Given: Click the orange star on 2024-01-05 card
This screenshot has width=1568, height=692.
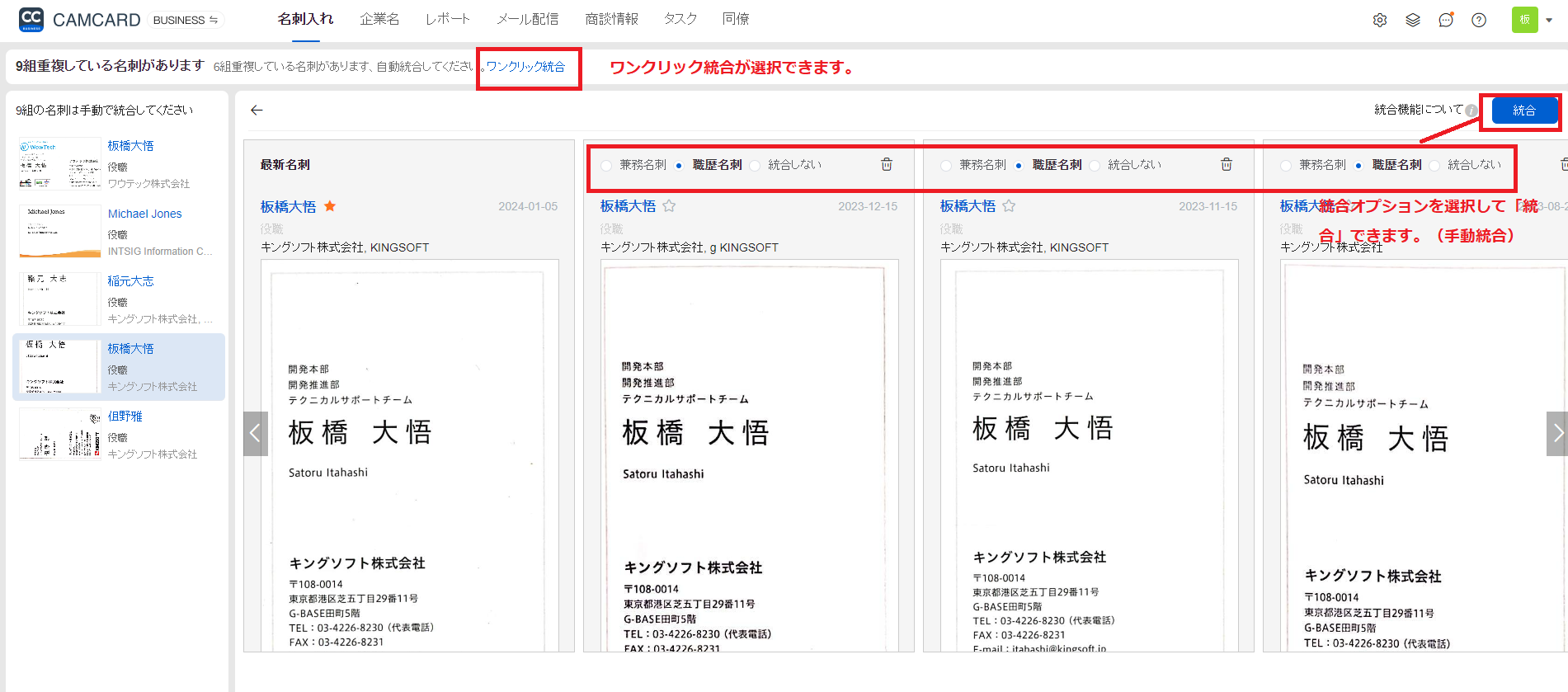Looking at the screenshot, I should [330, 206].
